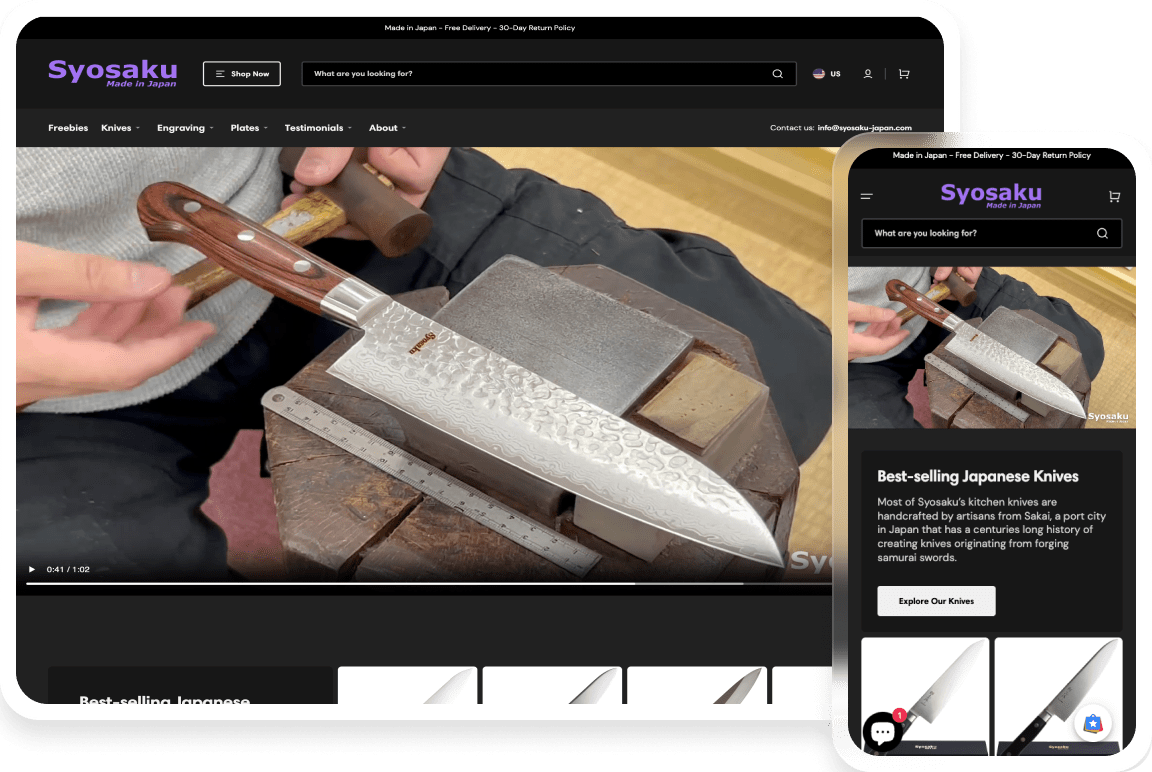Click the desktop search field
The height and width of the screenshot is (772, 1152).
pyautogui.click(x=549, y=73)
